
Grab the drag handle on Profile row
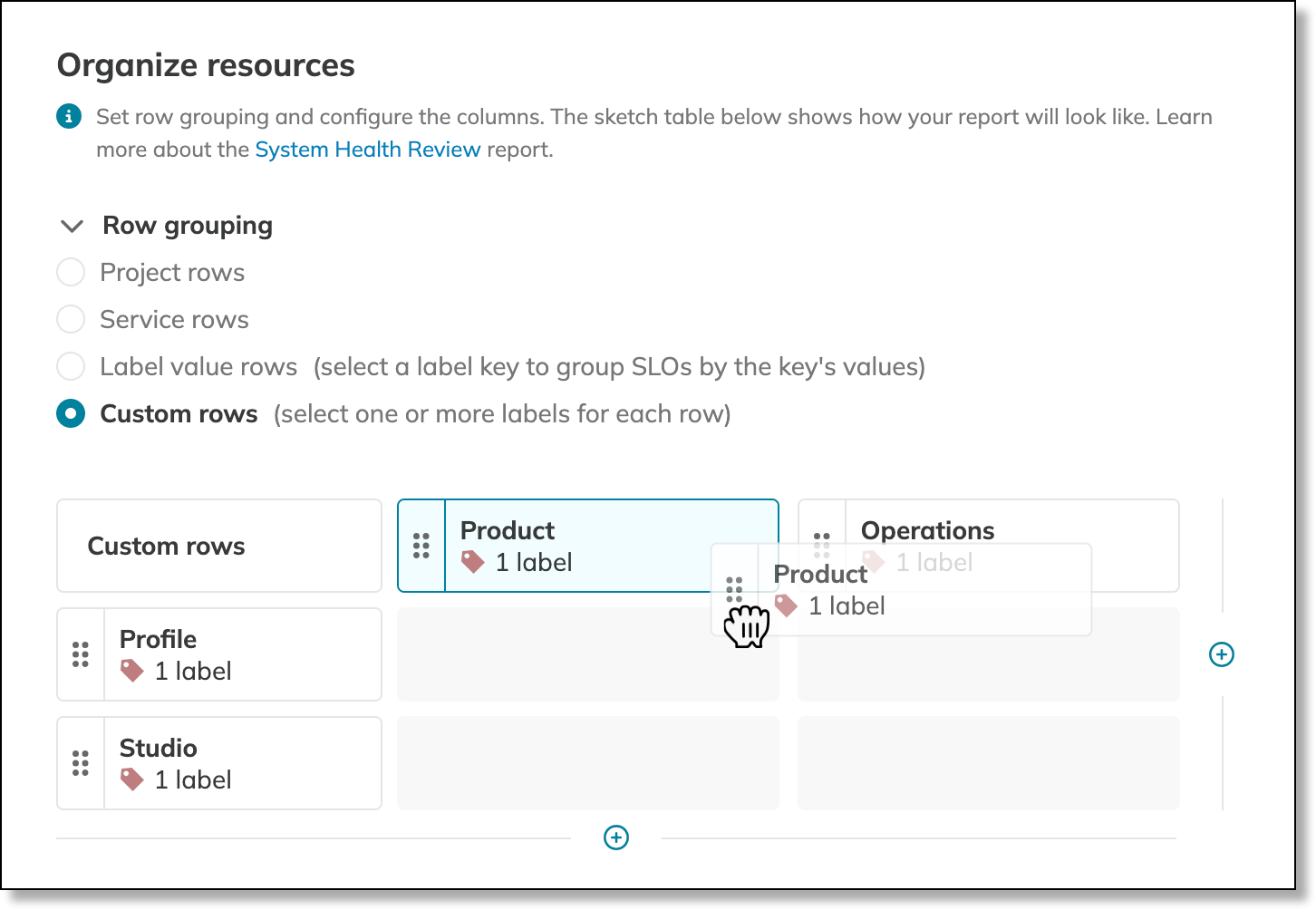coord(81,654)
